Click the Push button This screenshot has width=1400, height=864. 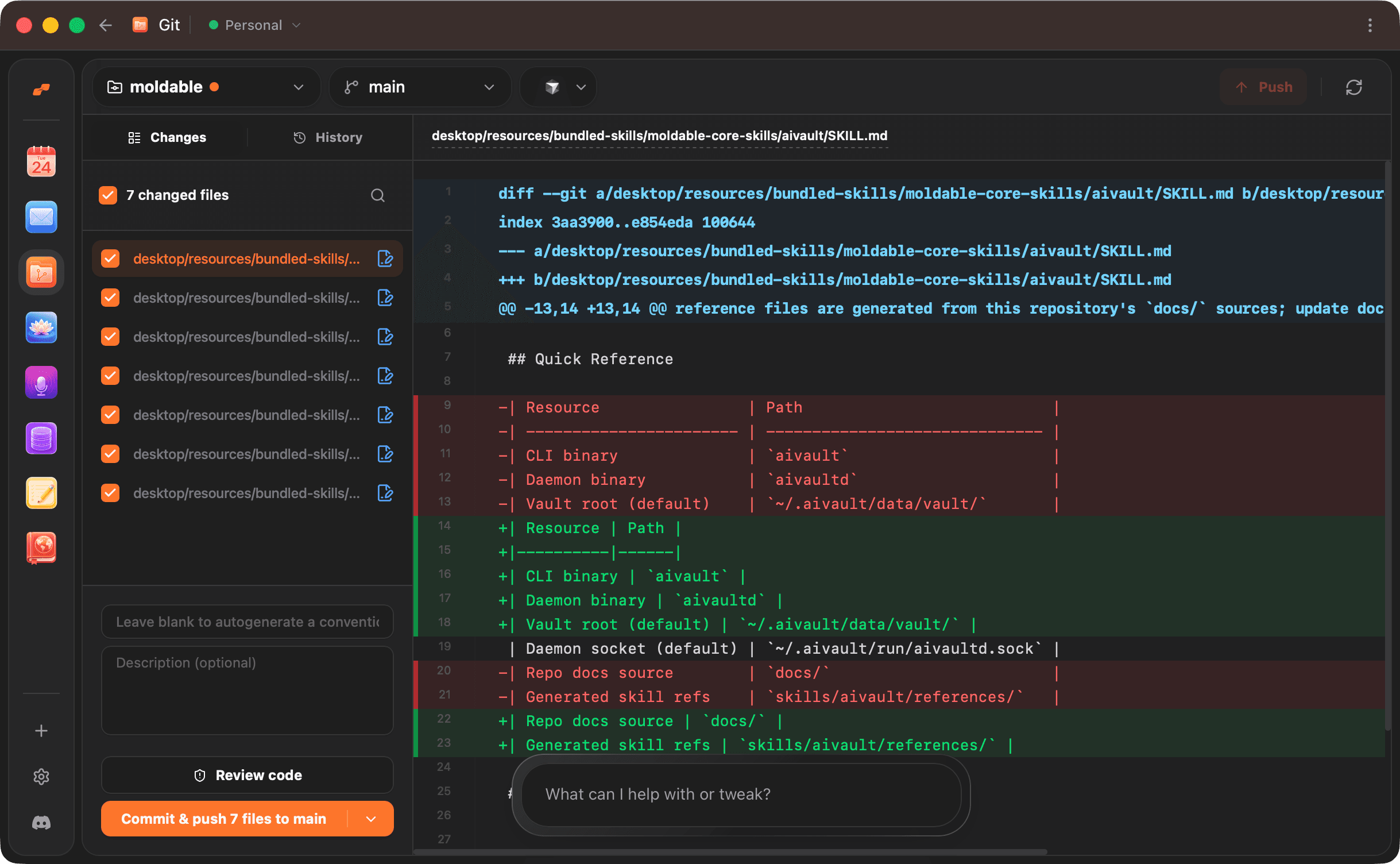(x=1263, y=87)
